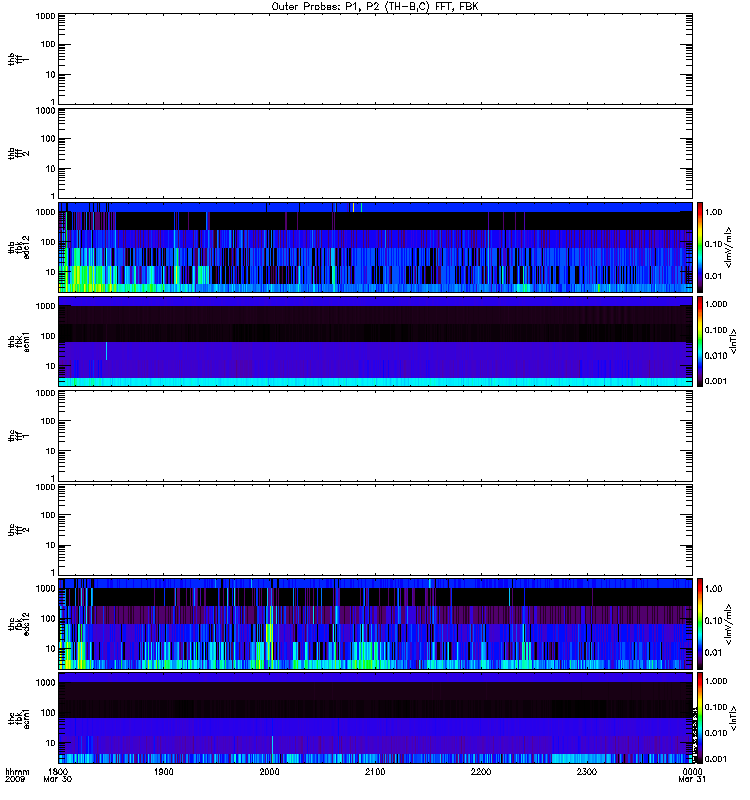Click the "thc fbk scm1" y-axis label
The width and height of the screenshot is (750, 800).
pyautogui.click(x=18, y=718)
